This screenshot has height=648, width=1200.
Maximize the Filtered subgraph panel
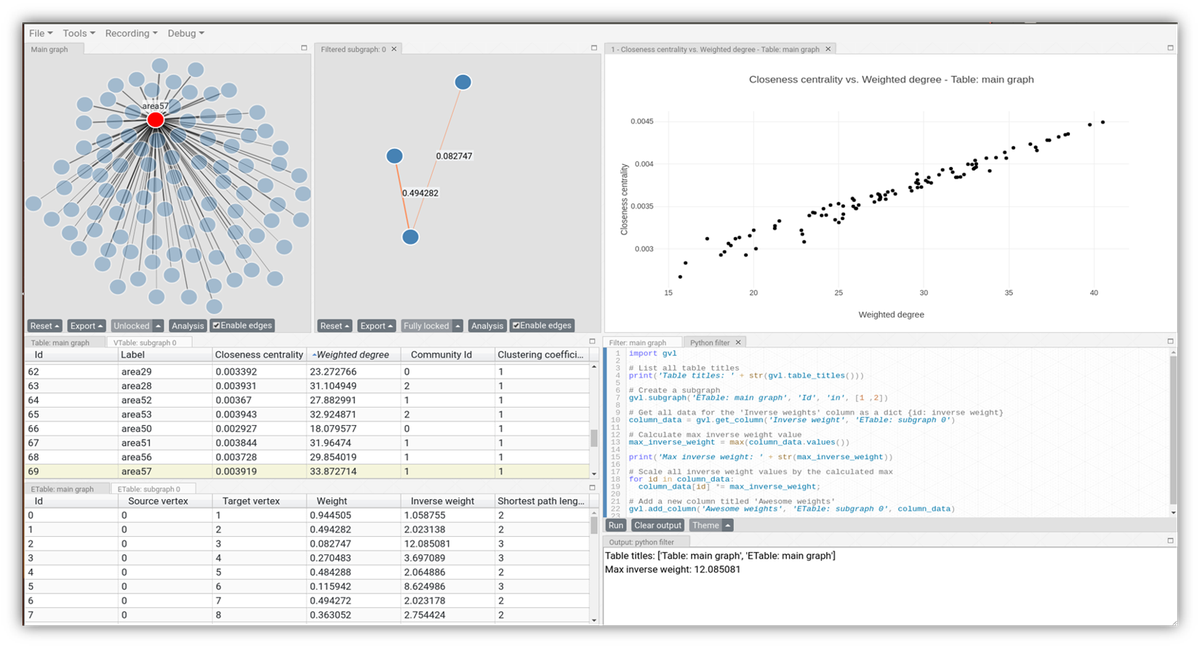596,47
